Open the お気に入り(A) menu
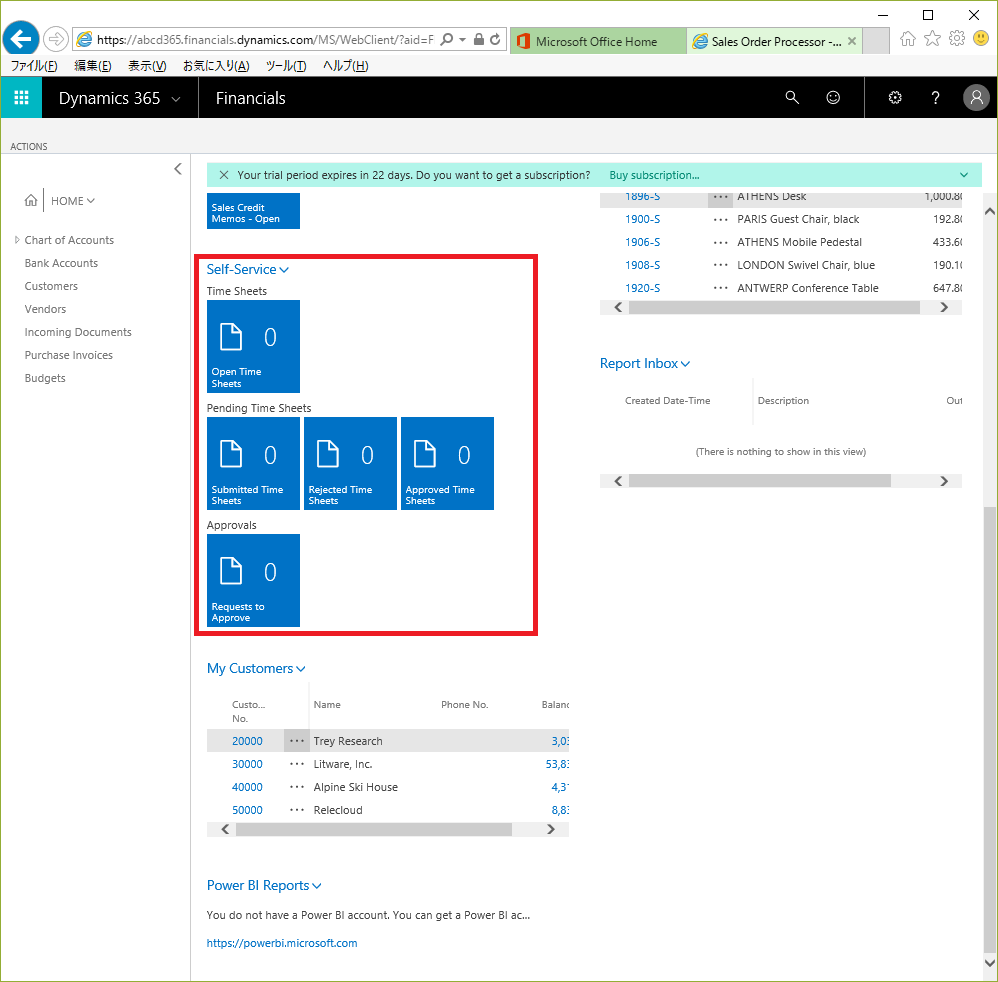Viewport: 998px width, 982px height. tap(216, 66)
